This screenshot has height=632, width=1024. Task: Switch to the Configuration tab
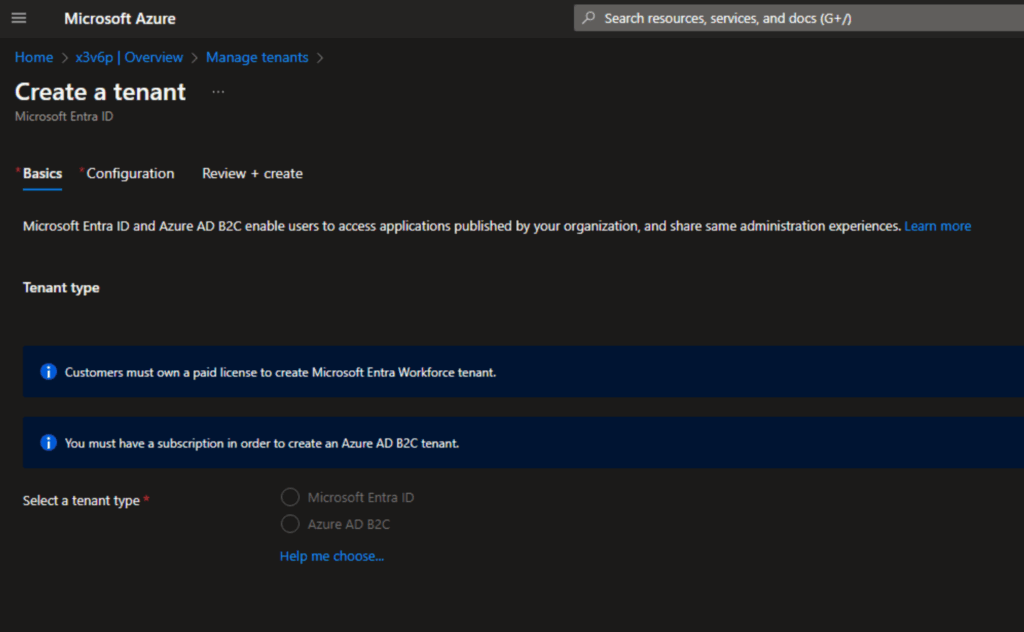(130, 173)
